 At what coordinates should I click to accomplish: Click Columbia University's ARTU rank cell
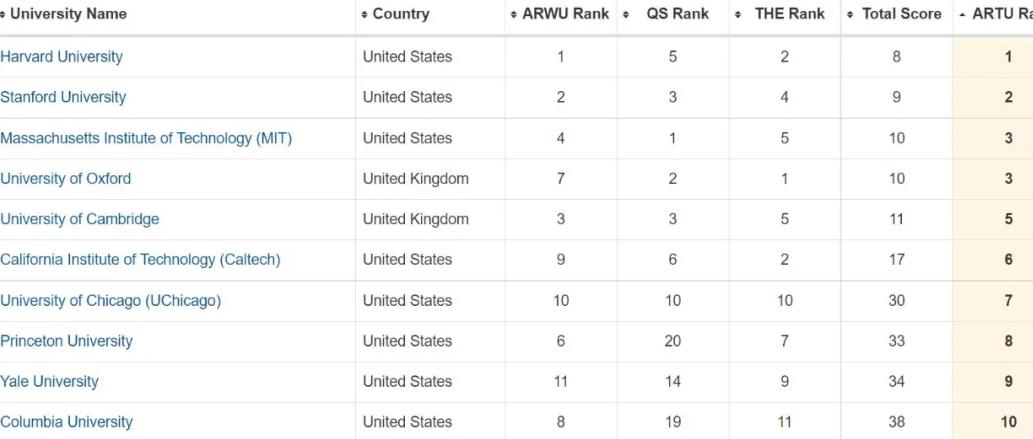(x=1008, y=422)
